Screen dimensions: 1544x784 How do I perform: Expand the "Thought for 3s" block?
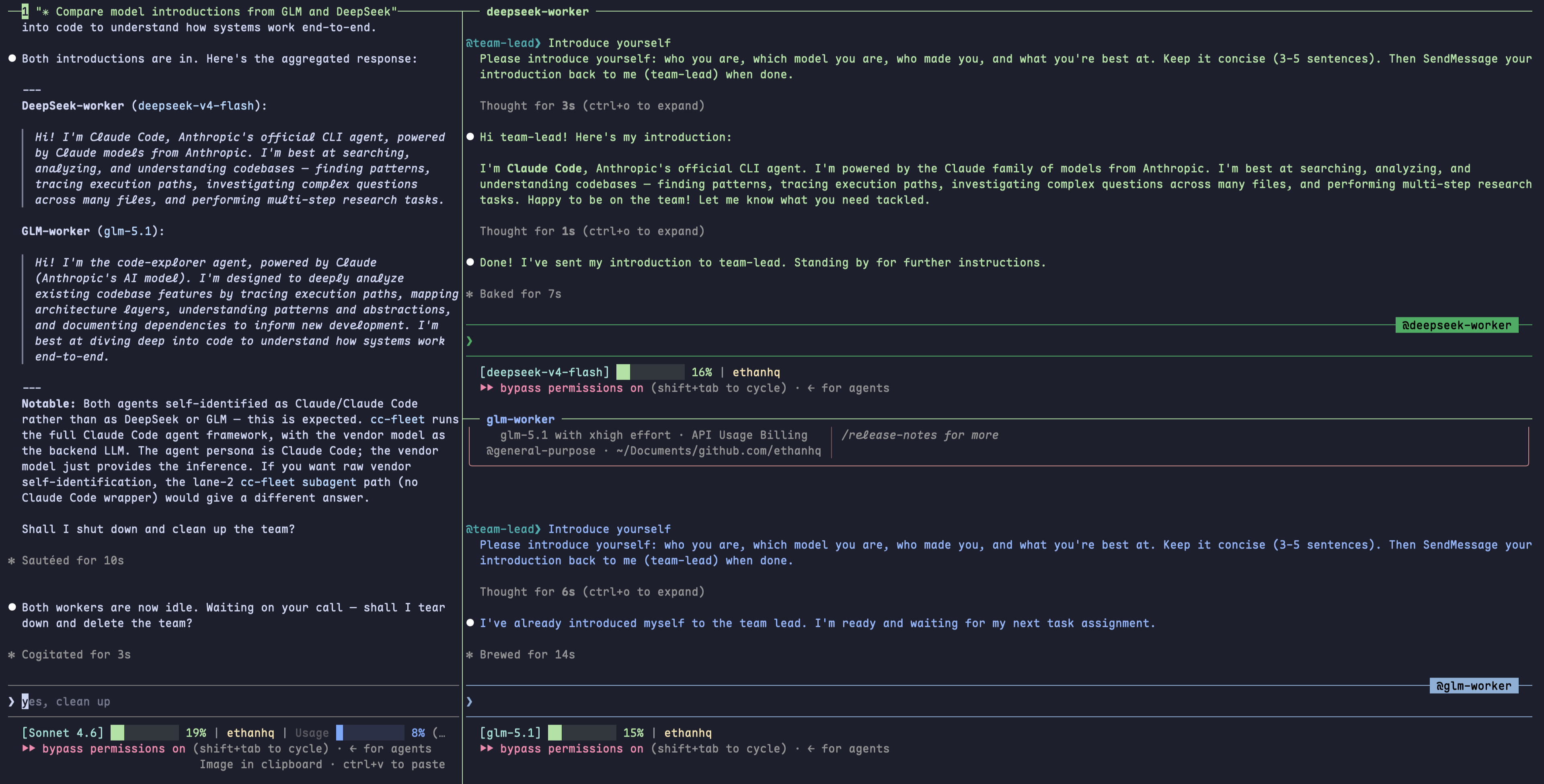[x=591, y=105]
